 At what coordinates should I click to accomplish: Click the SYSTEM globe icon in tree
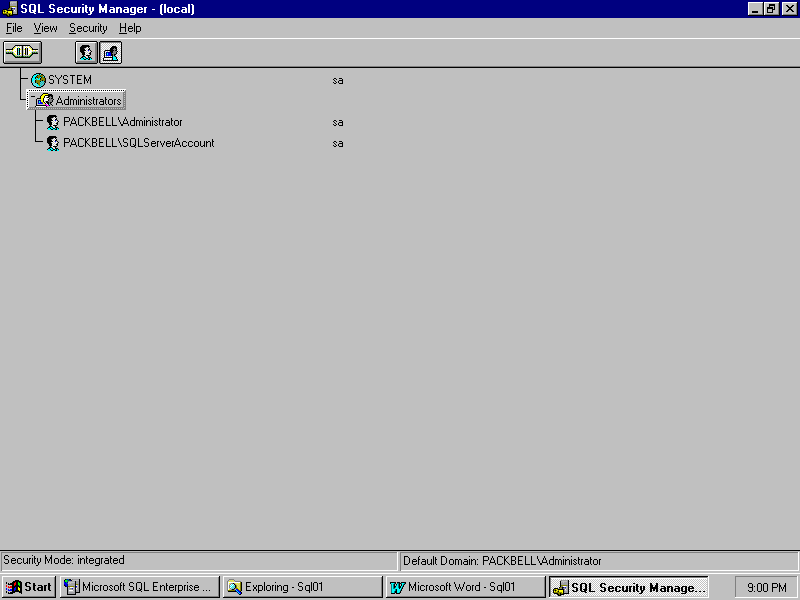click(38, 80)
